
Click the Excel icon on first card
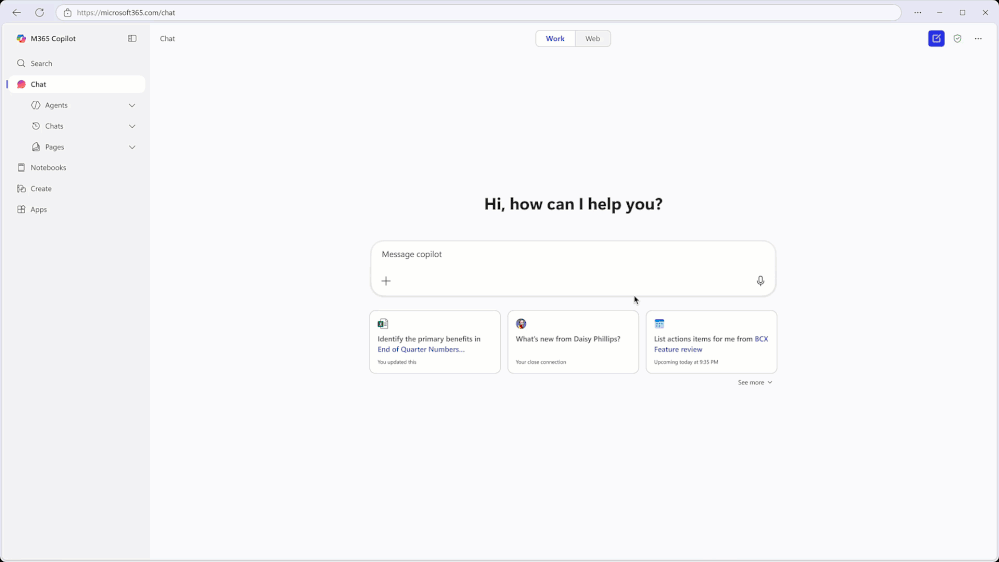tap(383, 324)
